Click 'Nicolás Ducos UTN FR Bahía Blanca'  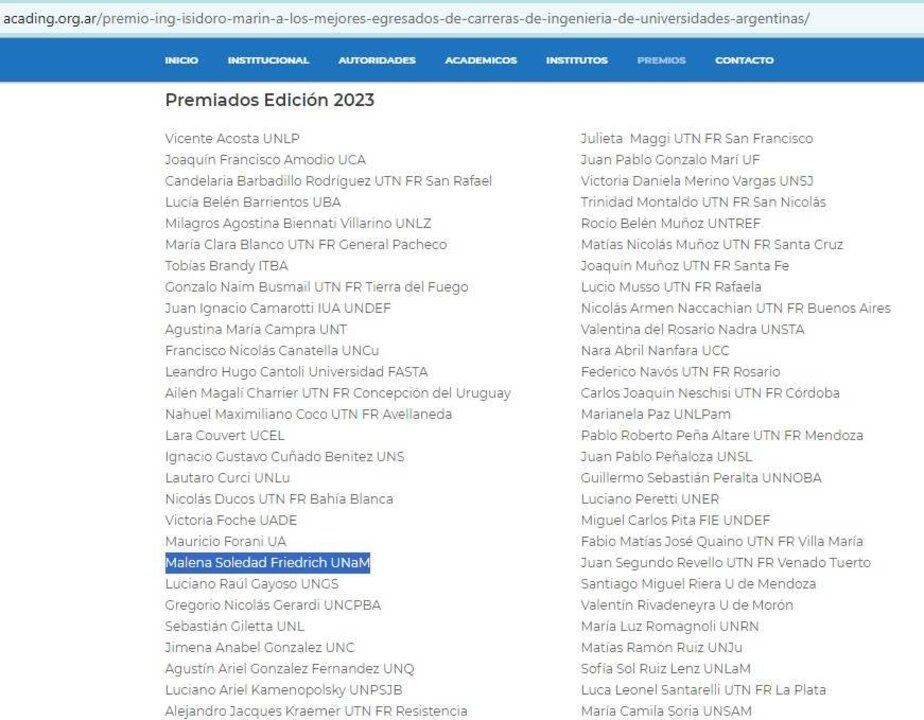(279, 499)
